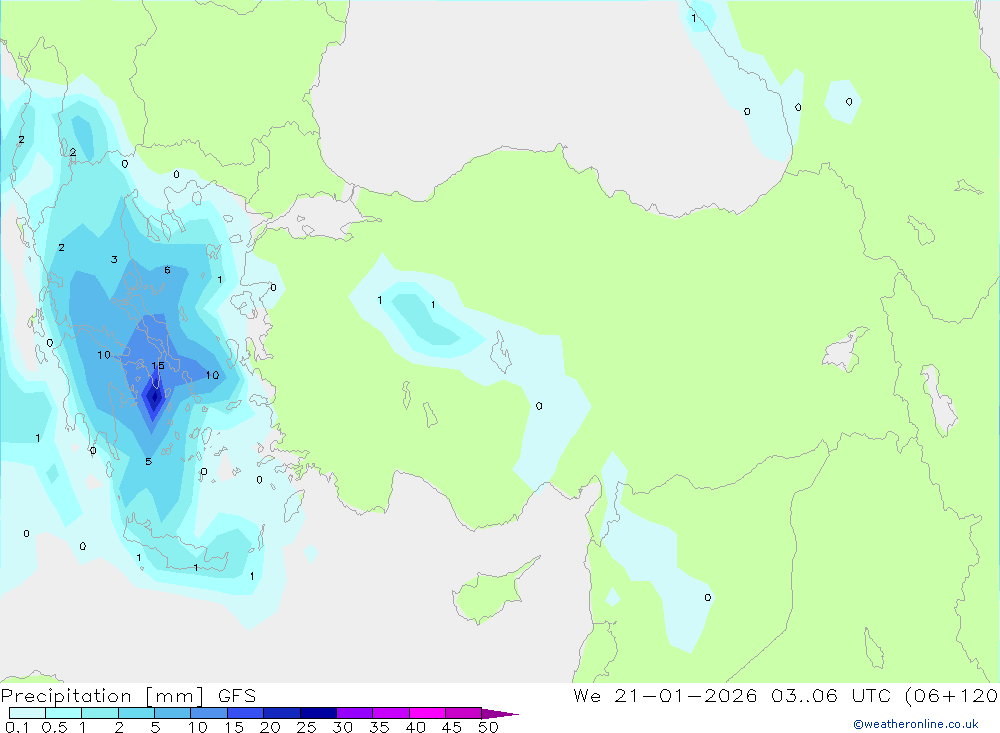
Task: Click the '0.1' label on the legend scale
Action: click(x=17, y=727)
